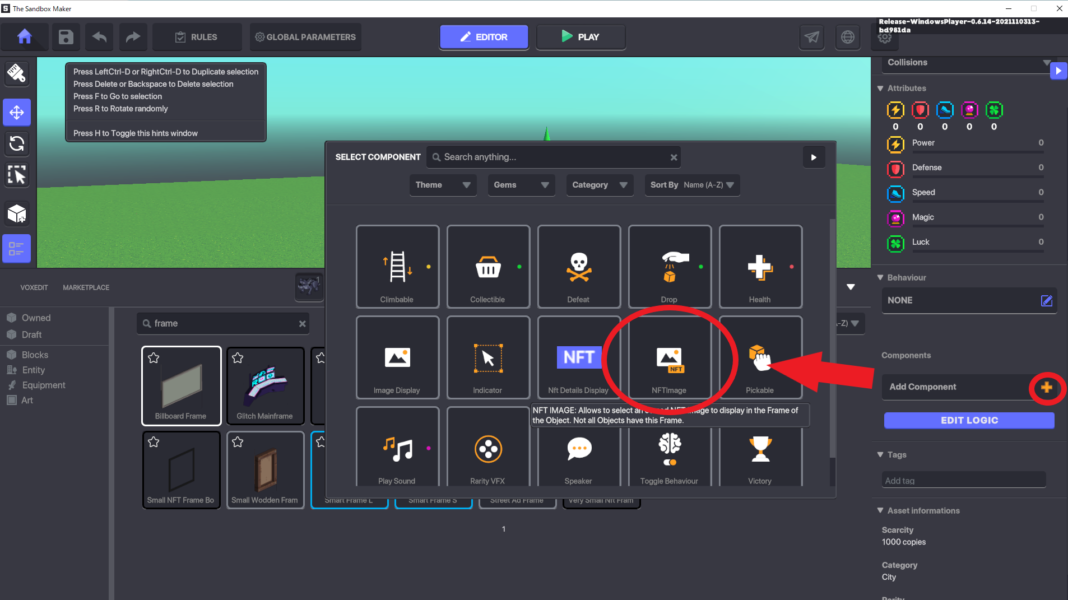
Task: Choose the Play Sound component
Action: tap(397, 447)
